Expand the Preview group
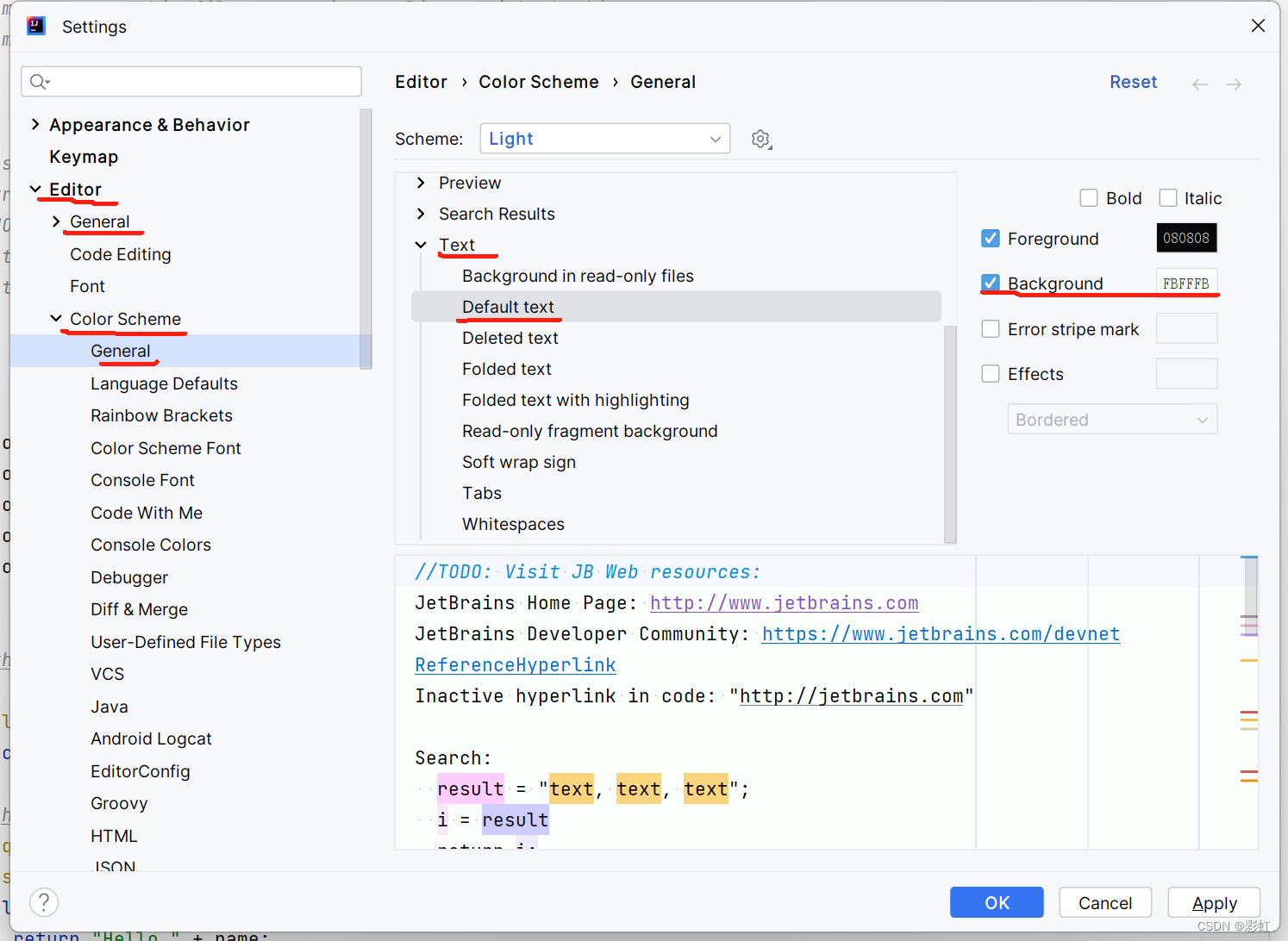 pyautogui.click(x=421, y=183)
